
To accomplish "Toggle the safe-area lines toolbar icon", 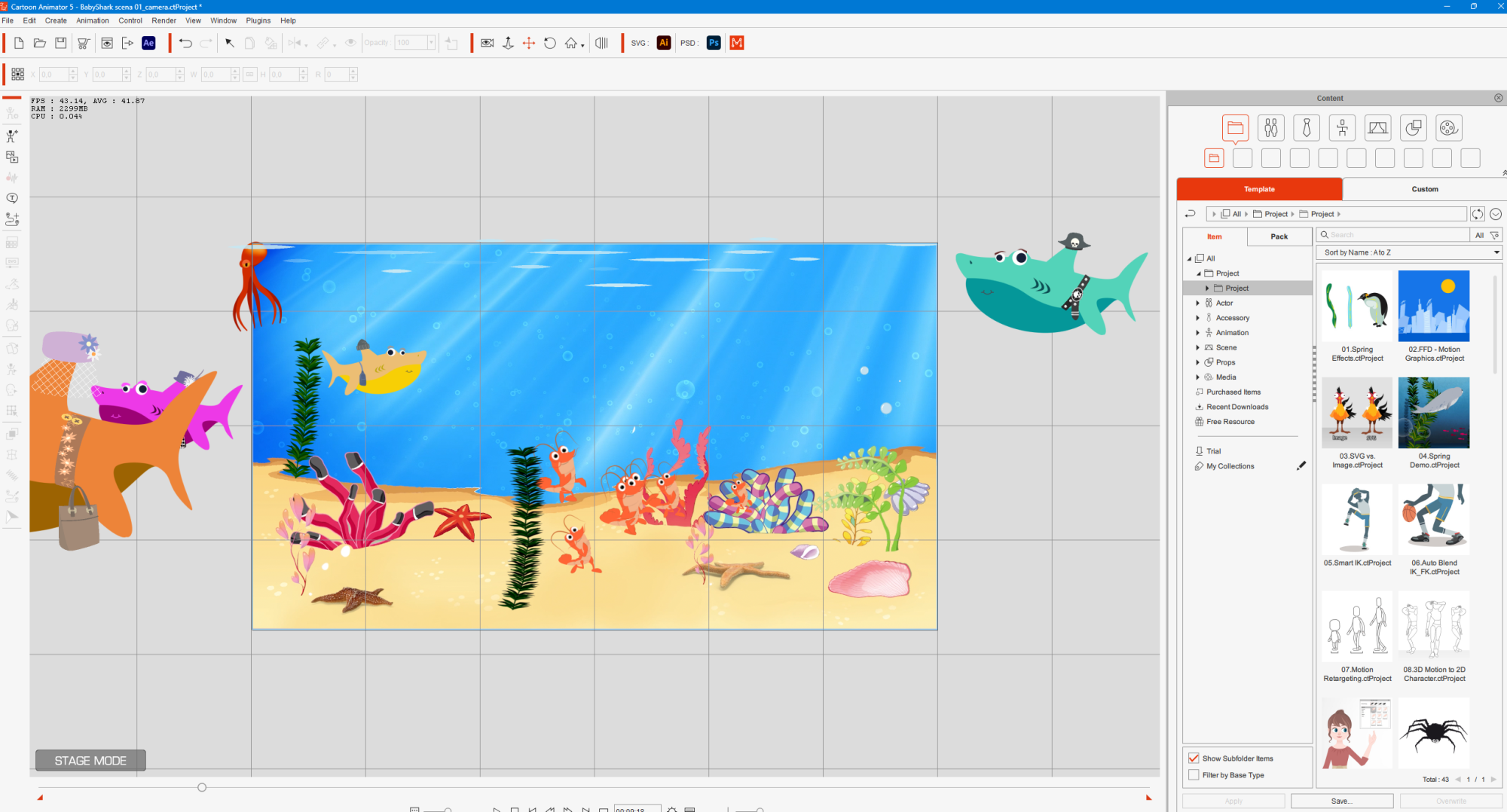I will [602, 43].
